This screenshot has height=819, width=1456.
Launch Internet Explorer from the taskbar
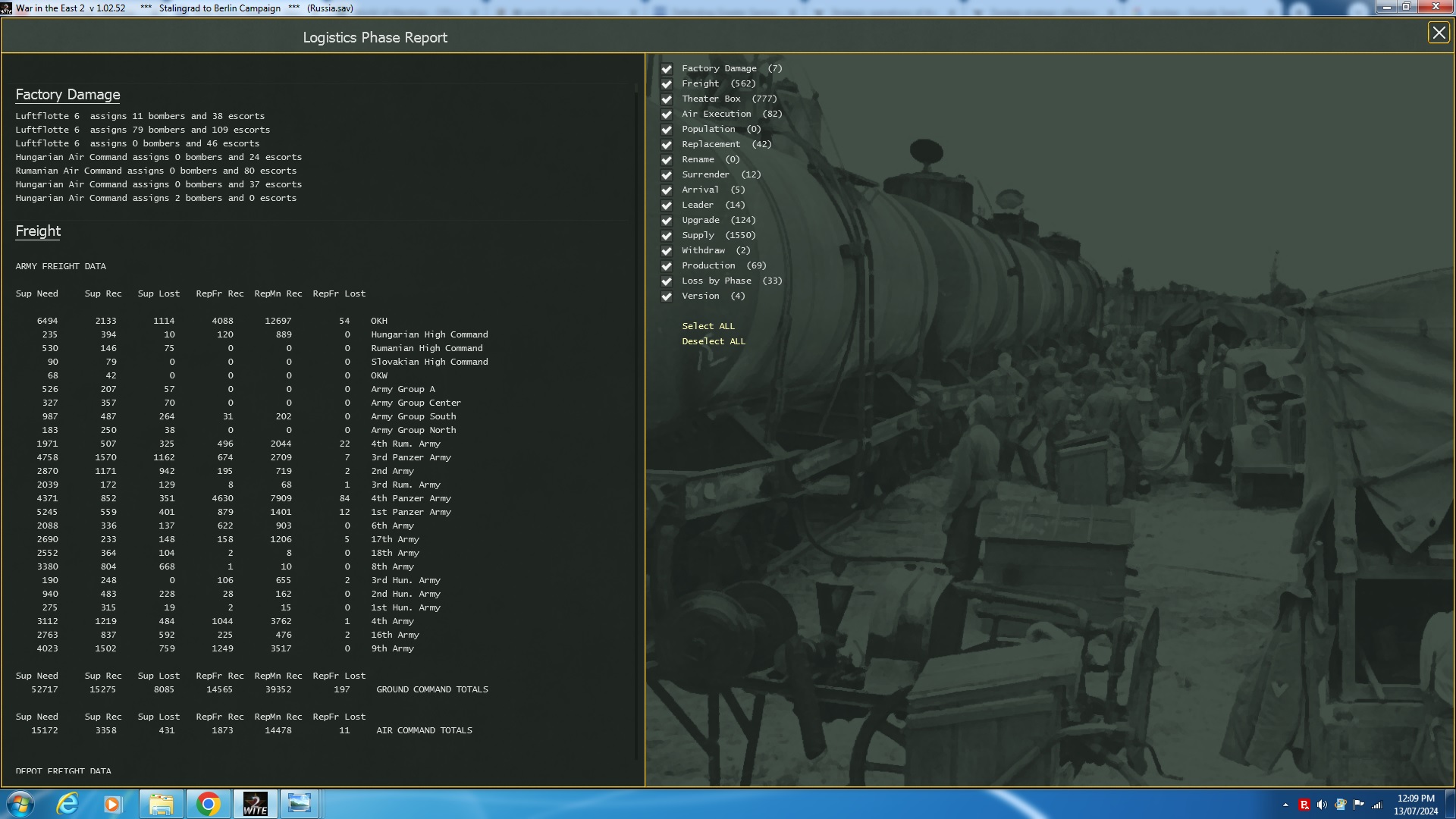point(68,803)
